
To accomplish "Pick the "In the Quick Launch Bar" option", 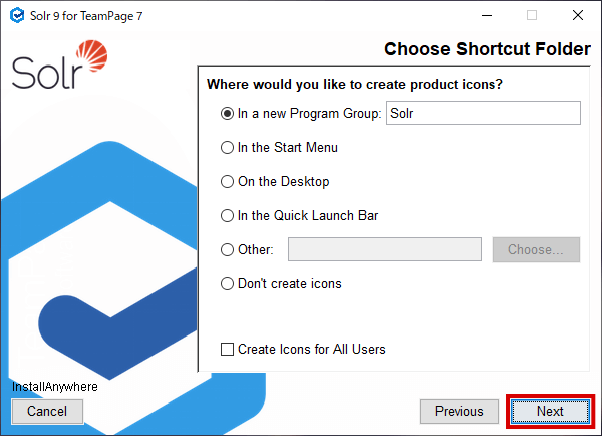I will point(227,216).
